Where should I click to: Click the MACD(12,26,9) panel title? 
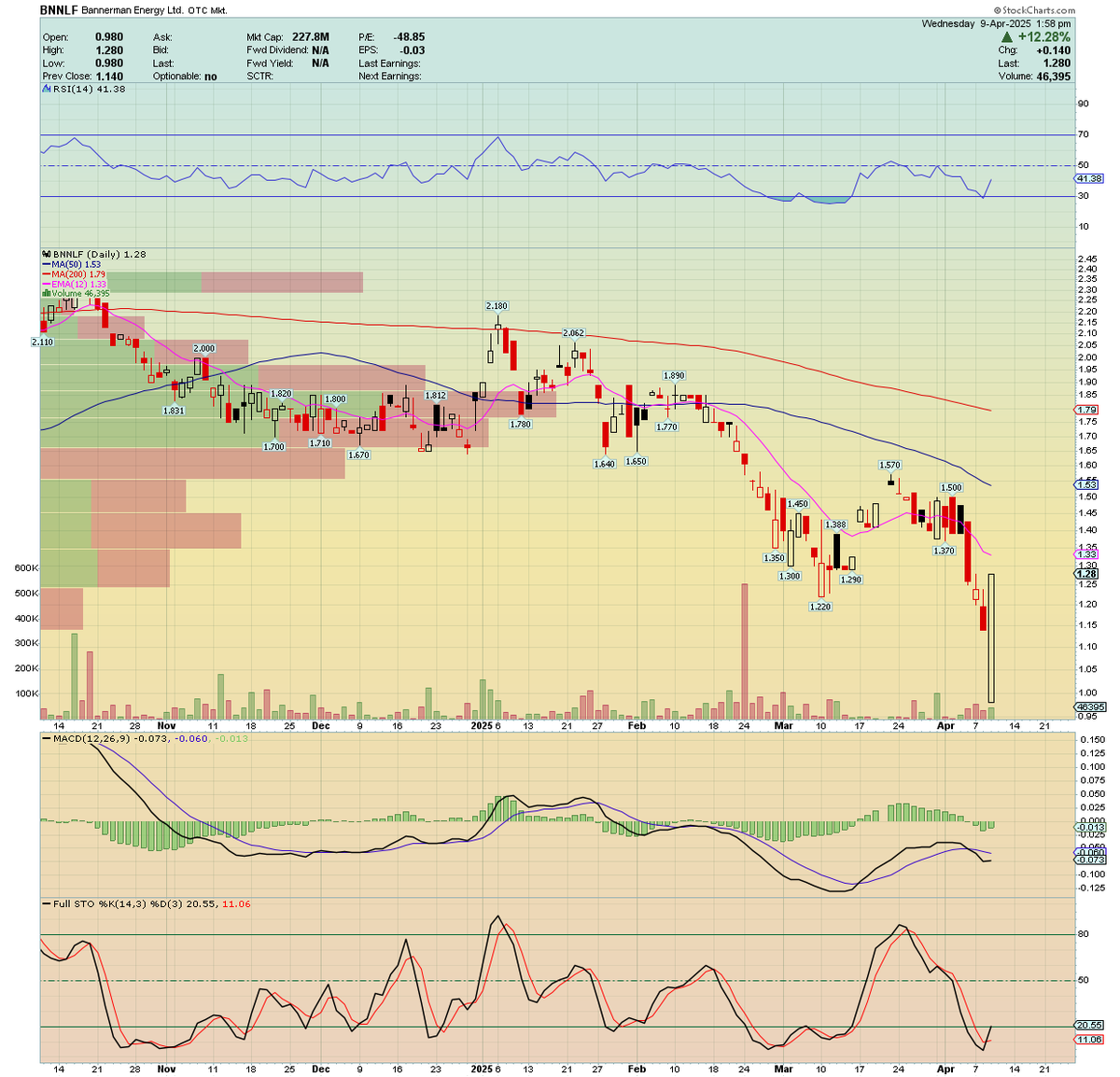pyautogui.click(x=93, y=739)
